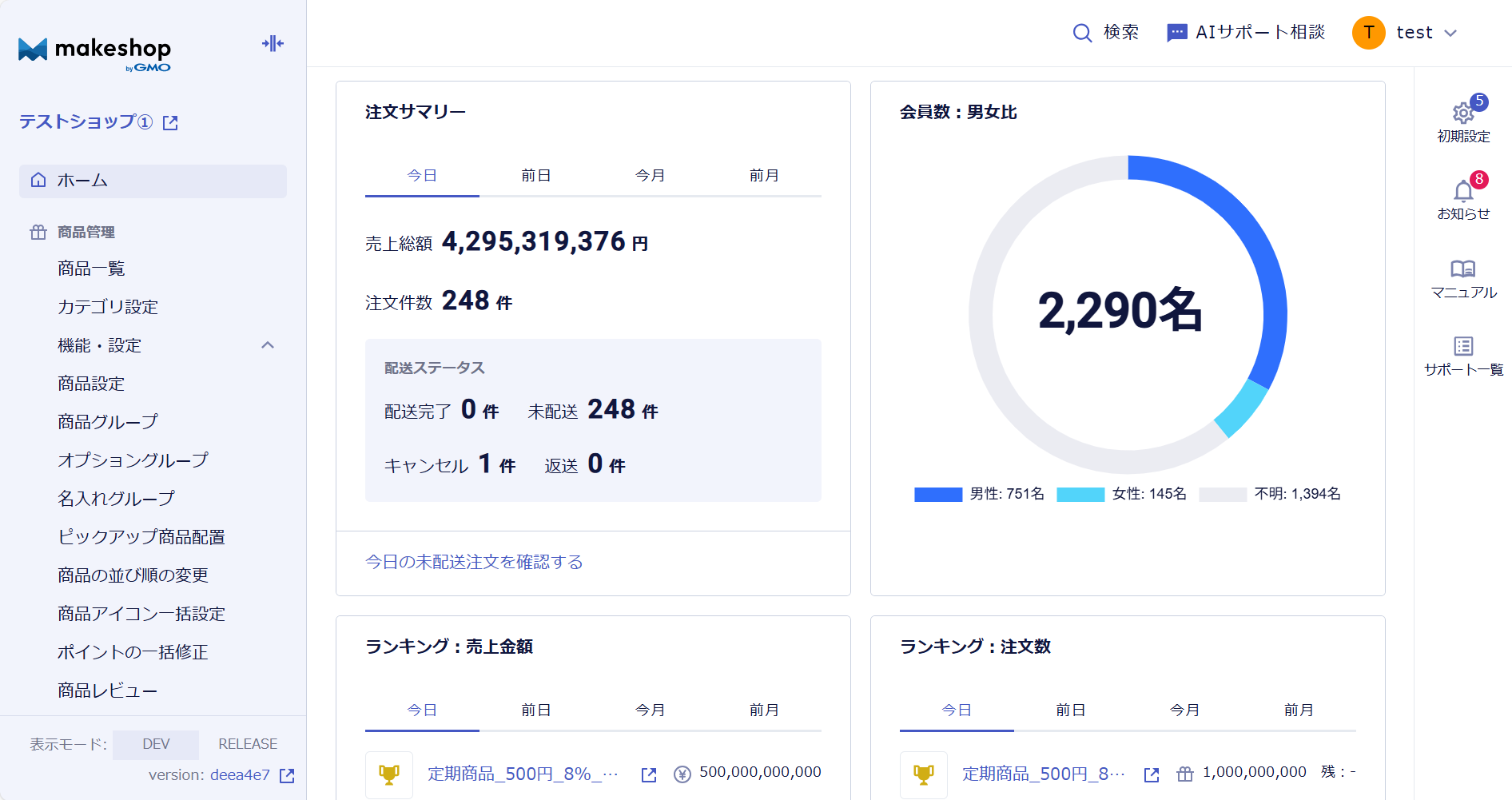The image size is (1512, 800).
Task: Select 前日 tab in 注文サマリー
Action: coord(535,176)
